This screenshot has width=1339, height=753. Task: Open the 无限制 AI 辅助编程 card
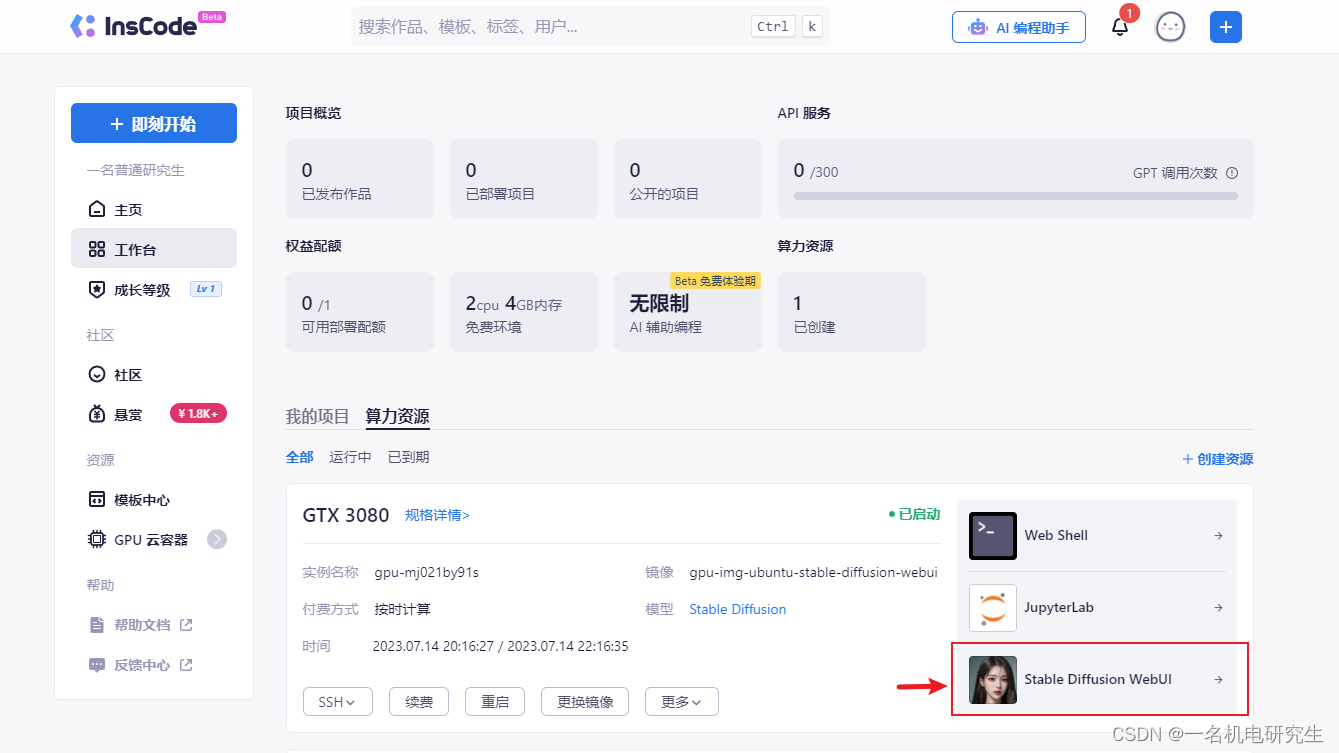pos(688,312)
